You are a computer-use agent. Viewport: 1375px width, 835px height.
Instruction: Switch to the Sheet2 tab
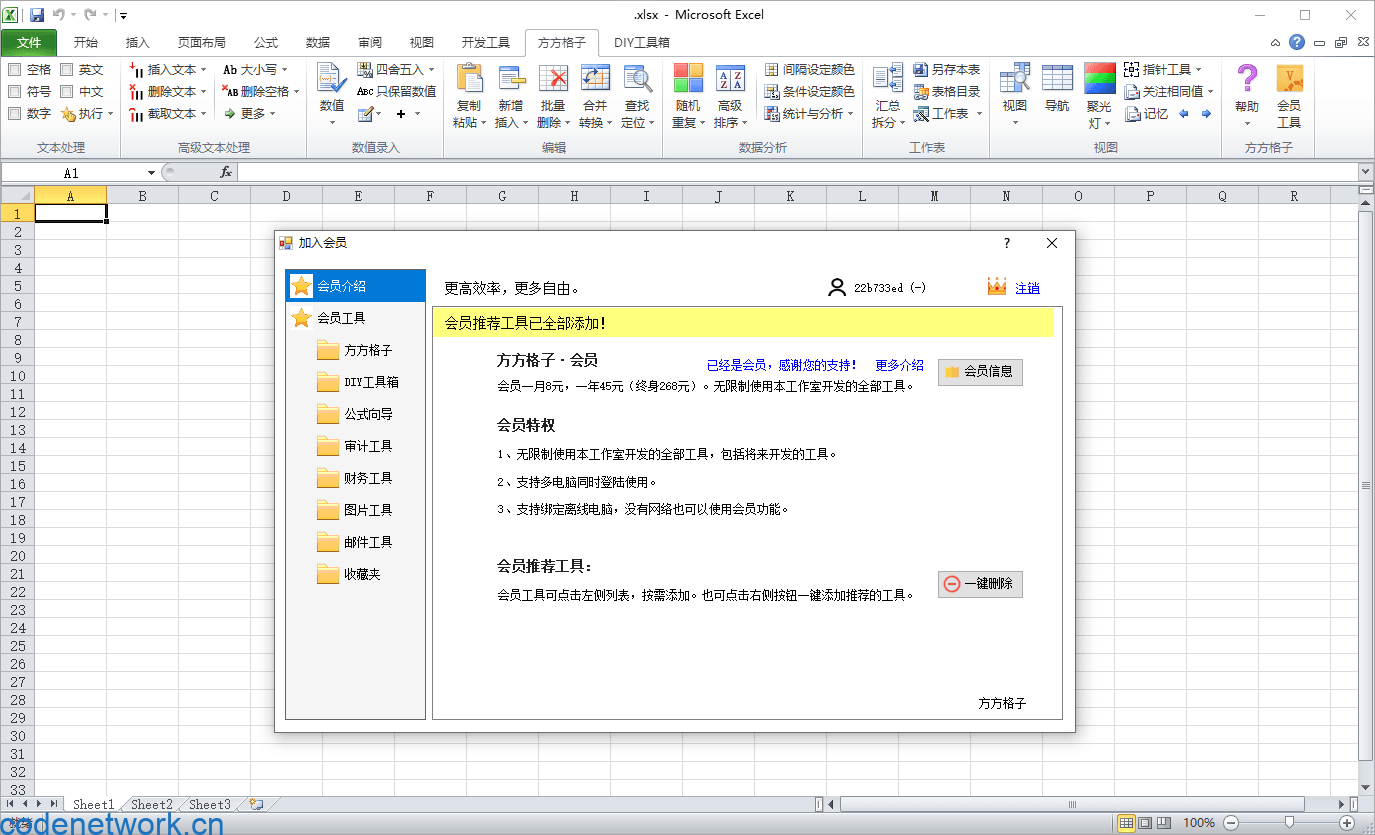pos(151,804)
